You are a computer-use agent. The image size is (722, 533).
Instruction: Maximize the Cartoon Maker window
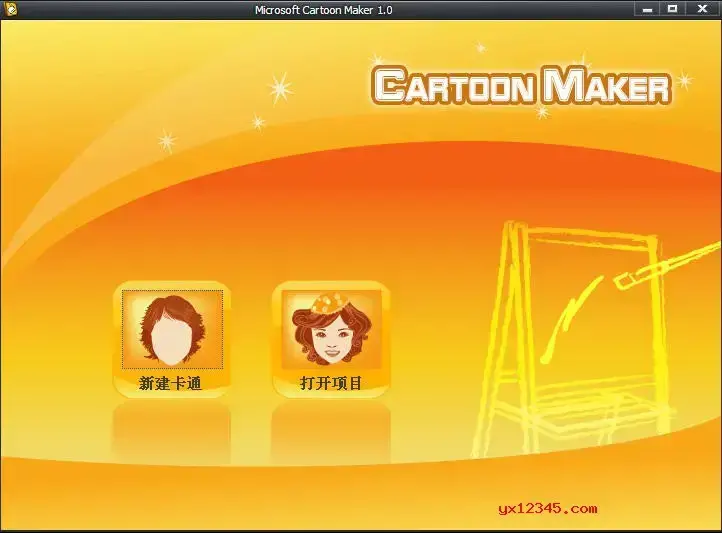[x=673, y=9]
